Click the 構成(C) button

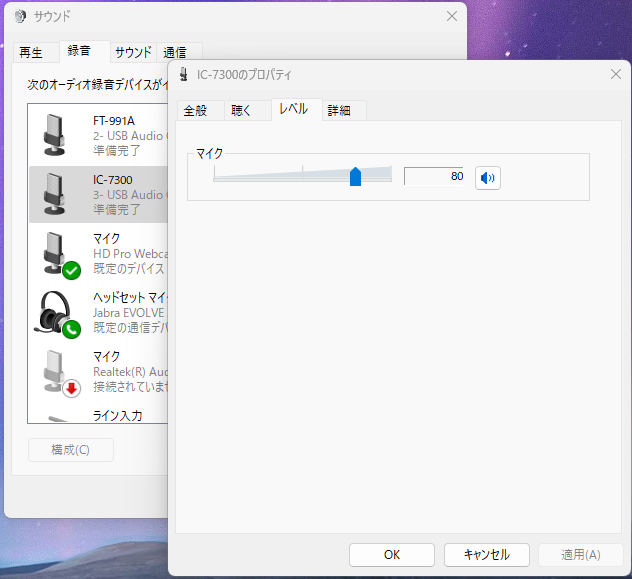[x=71, y=450]
